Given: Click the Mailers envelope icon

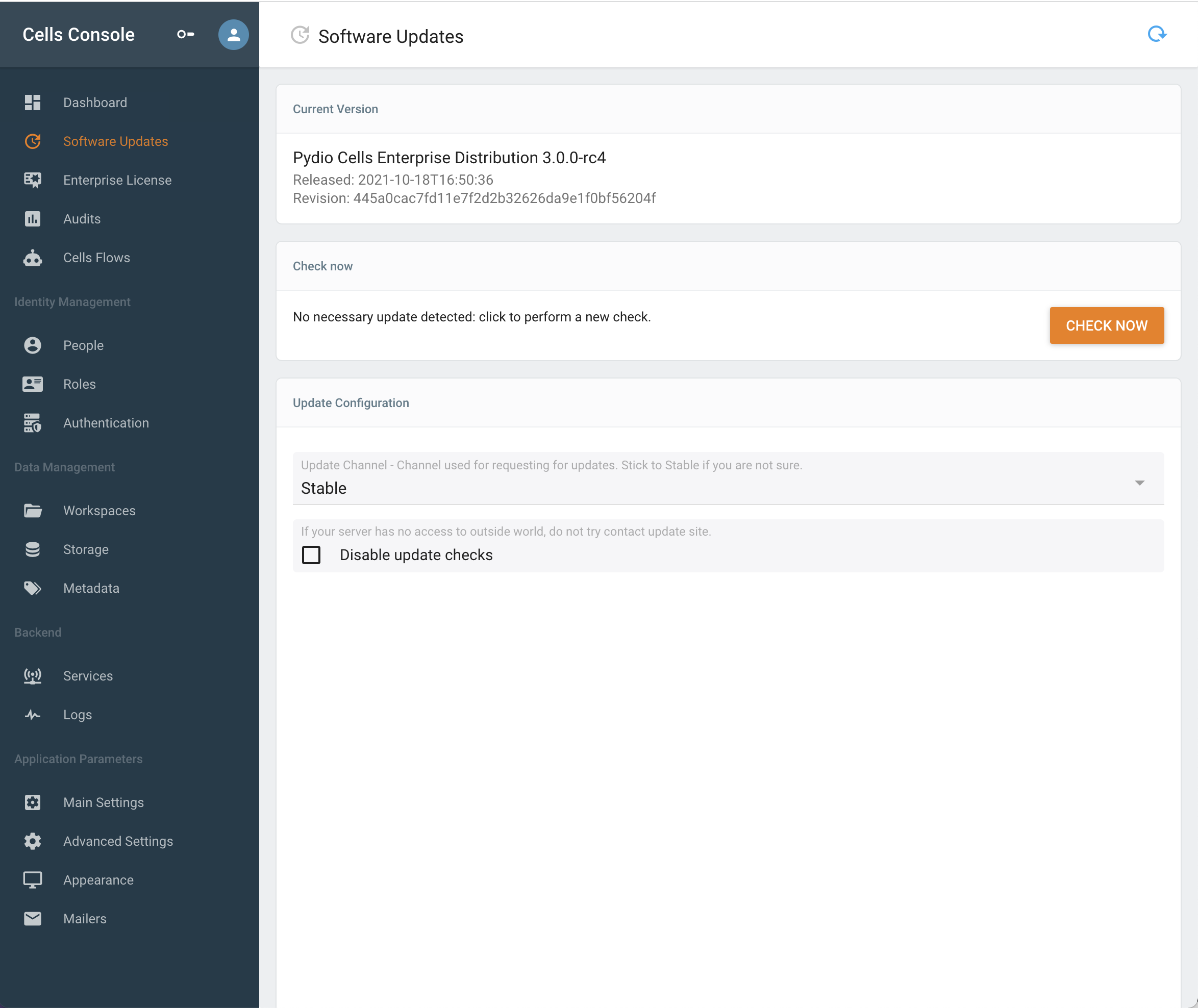Looking at the screenshot, I should click(33, 918).
